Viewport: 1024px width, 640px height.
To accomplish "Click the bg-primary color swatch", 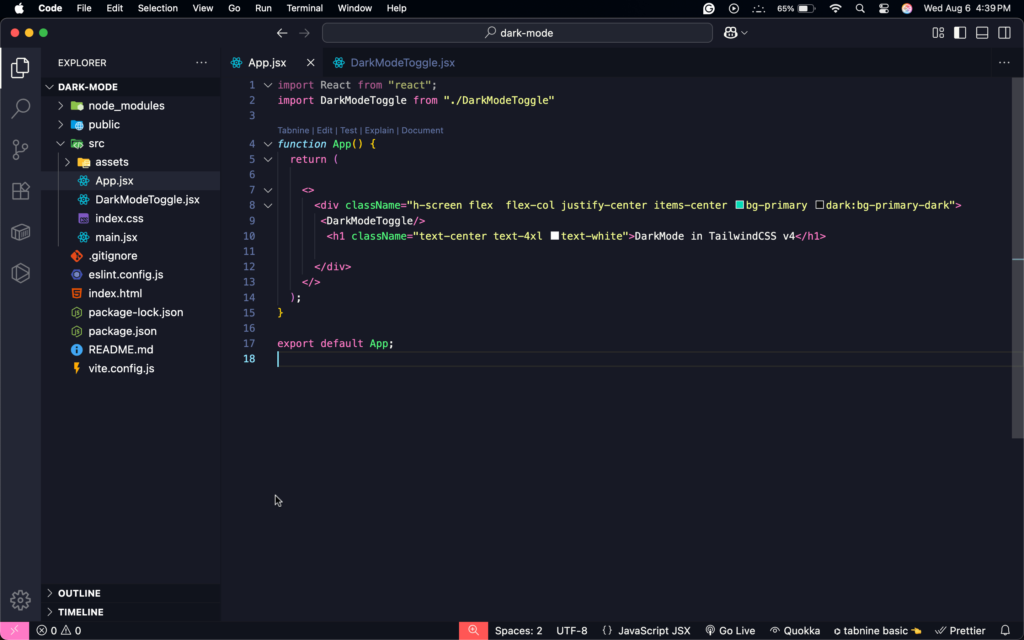I will (740, 205).
